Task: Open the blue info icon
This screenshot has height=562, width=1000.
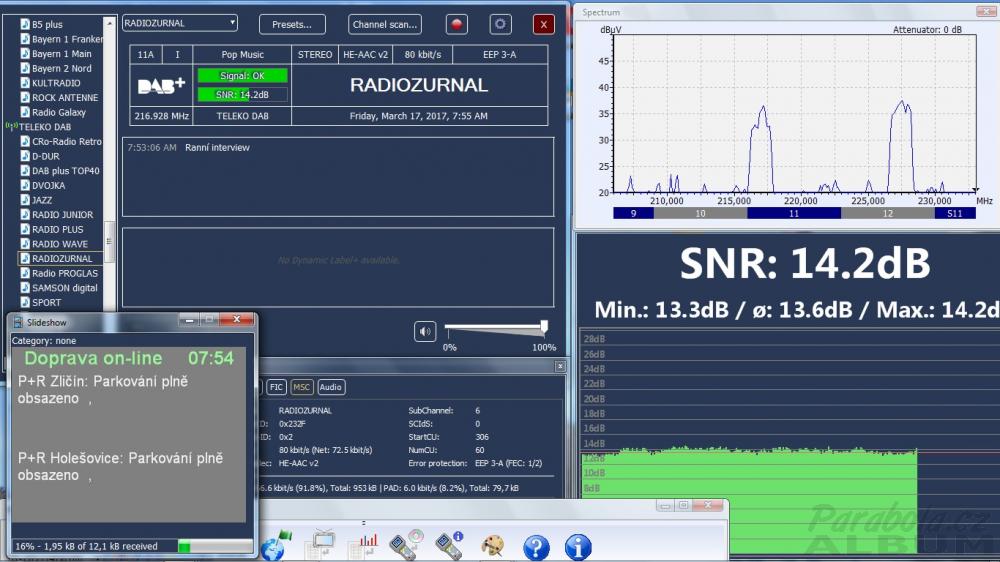Action: 578,547
